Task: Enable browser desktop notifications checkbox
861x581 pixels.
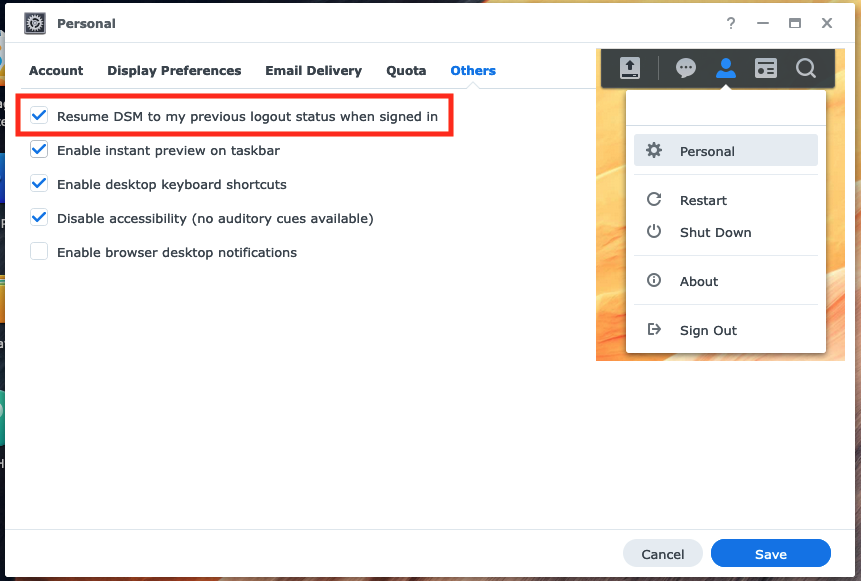Action: [x=39, y=252]
